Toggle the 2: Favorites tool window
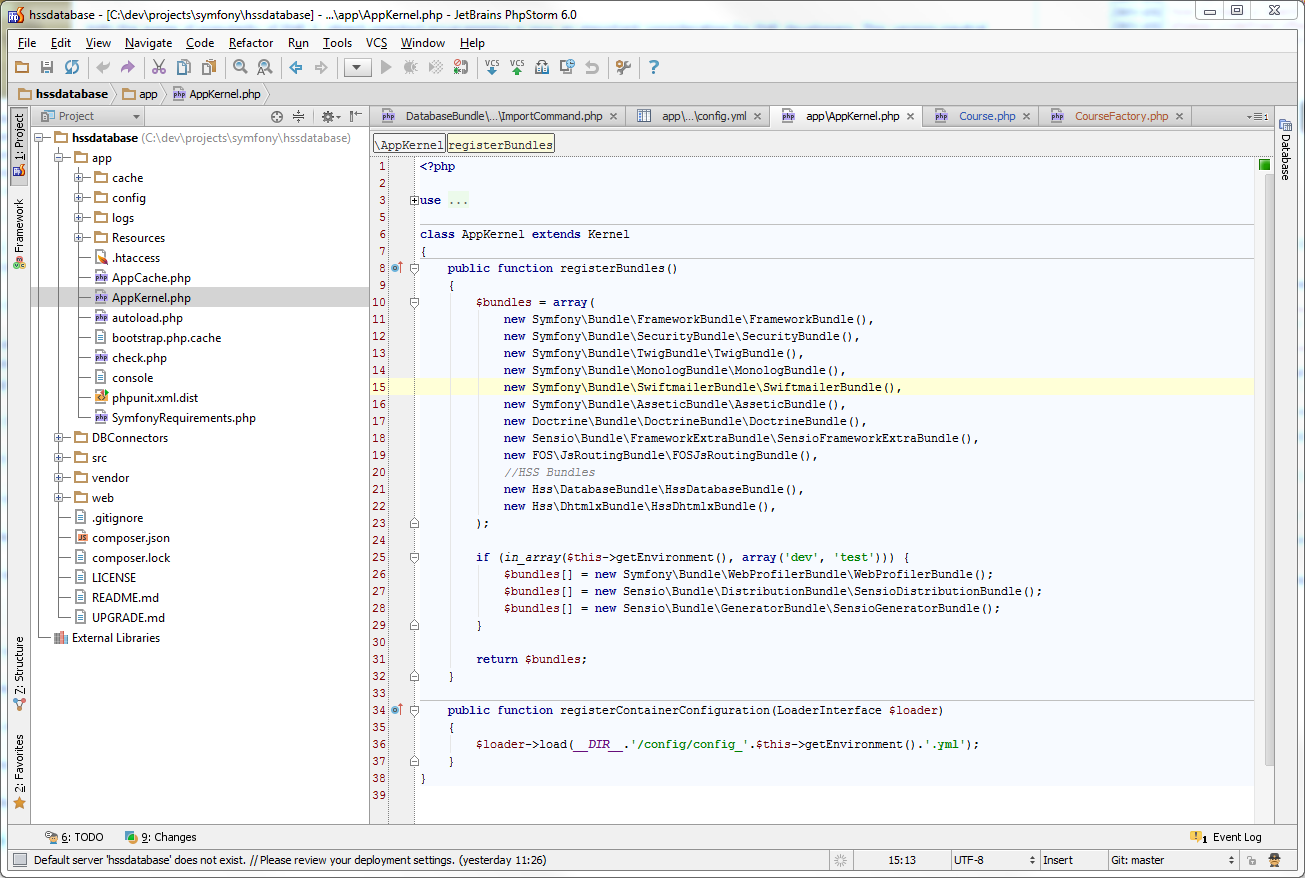This screenshot has height=878, width=1305. point(19,772)
